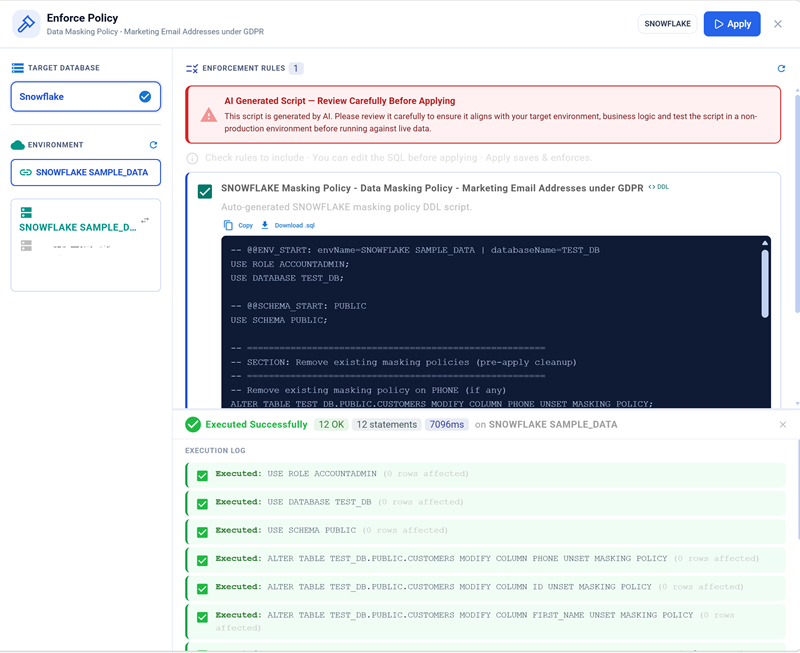Click the Environment cloud icon
The width and height of the screenshot is (800, 653).
(x=18, y=145)
